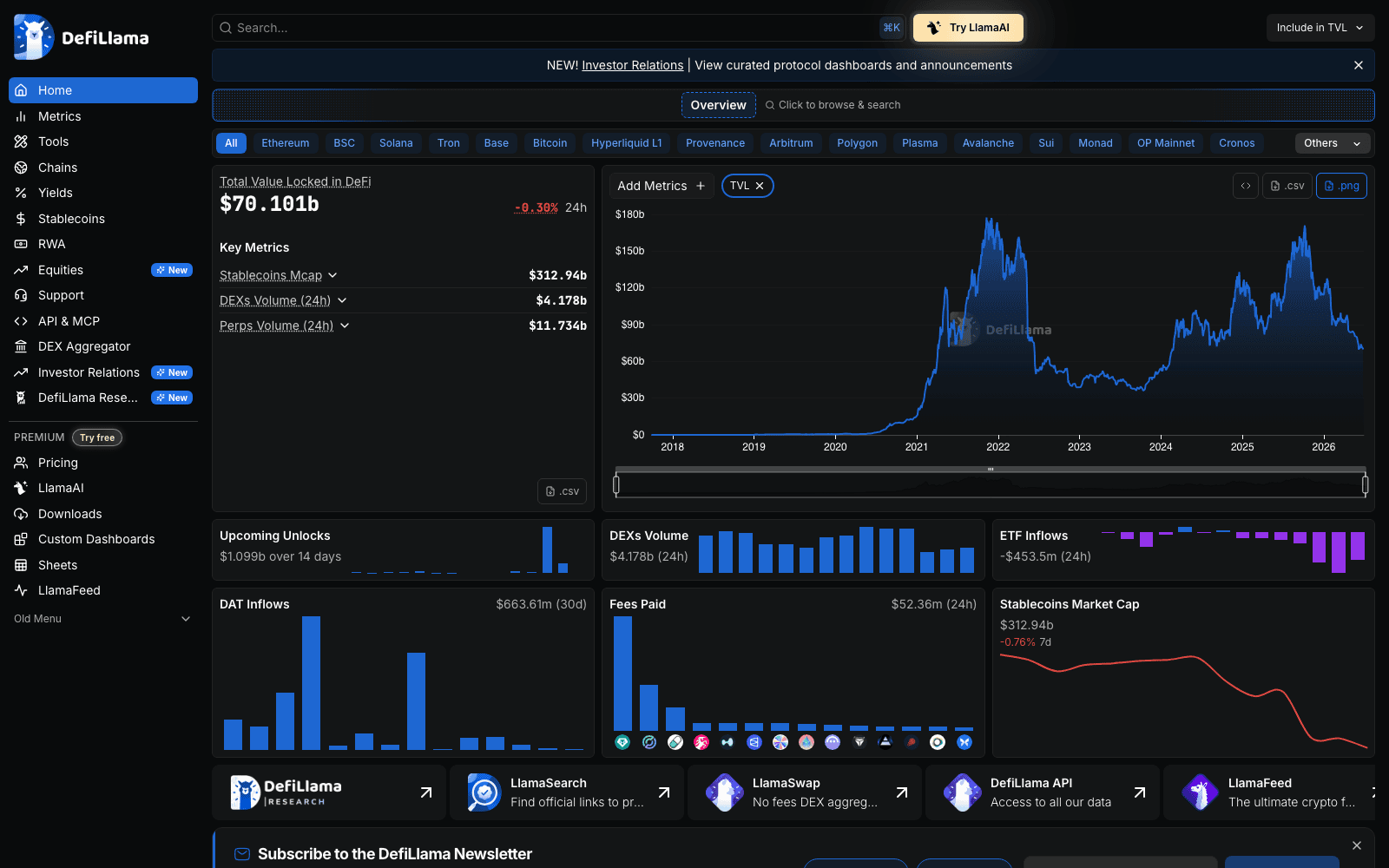Open Custom Dashboards

[x=103, y=539]
